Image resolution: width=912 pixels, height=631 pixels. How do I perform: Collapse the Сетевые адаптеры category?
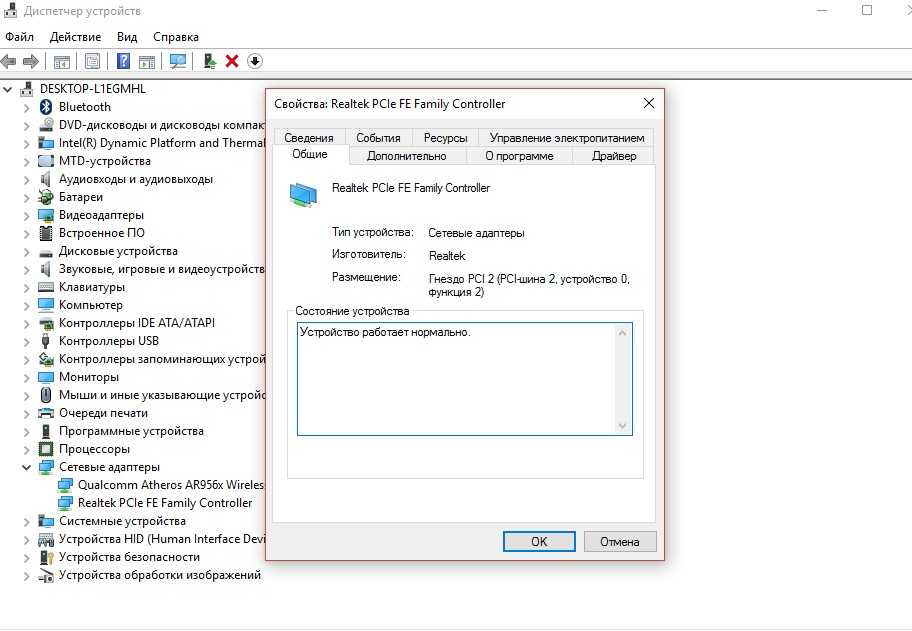(26, 468)
